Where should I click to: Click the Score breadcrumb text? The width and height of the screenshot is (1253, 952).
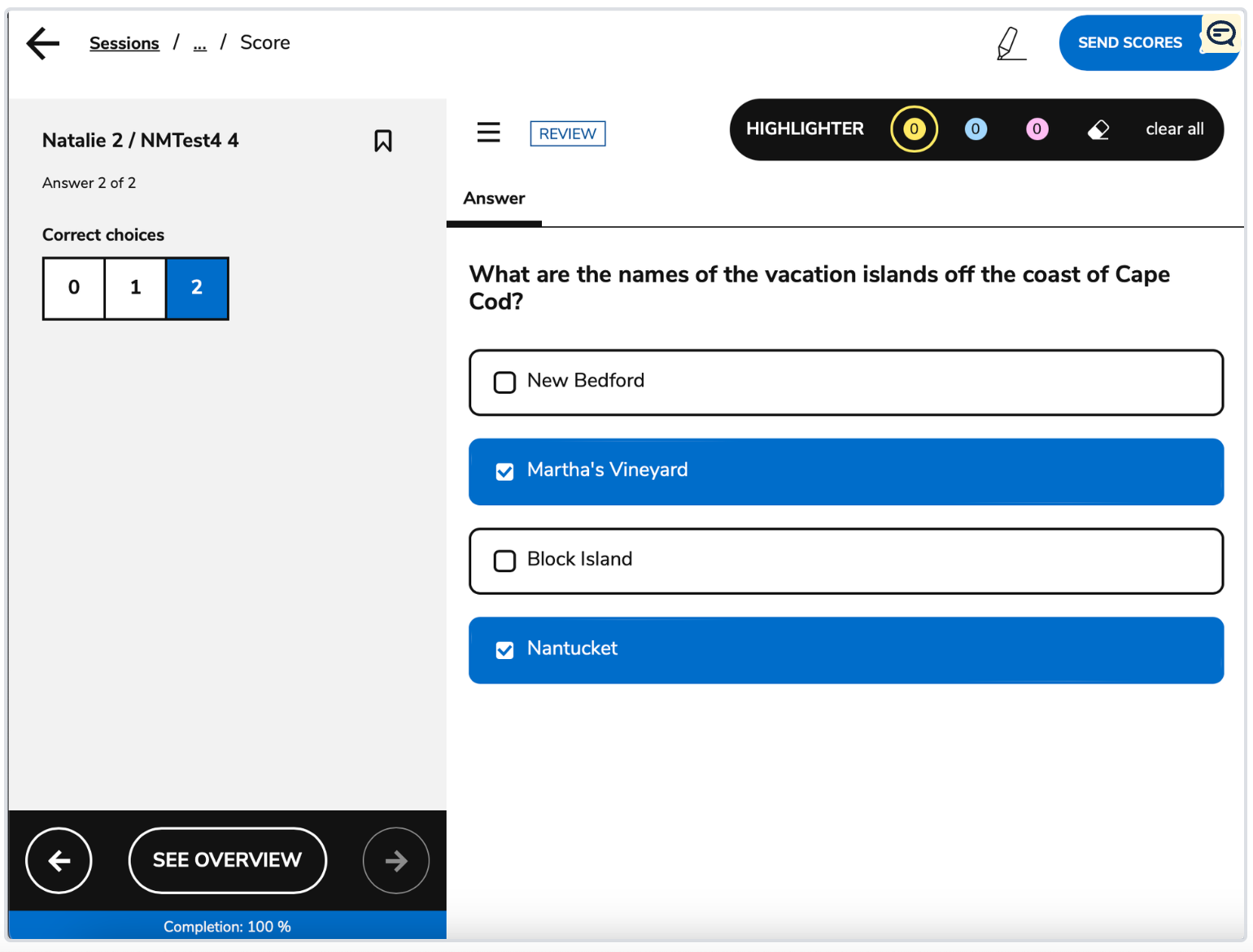(x=265, y=43)
